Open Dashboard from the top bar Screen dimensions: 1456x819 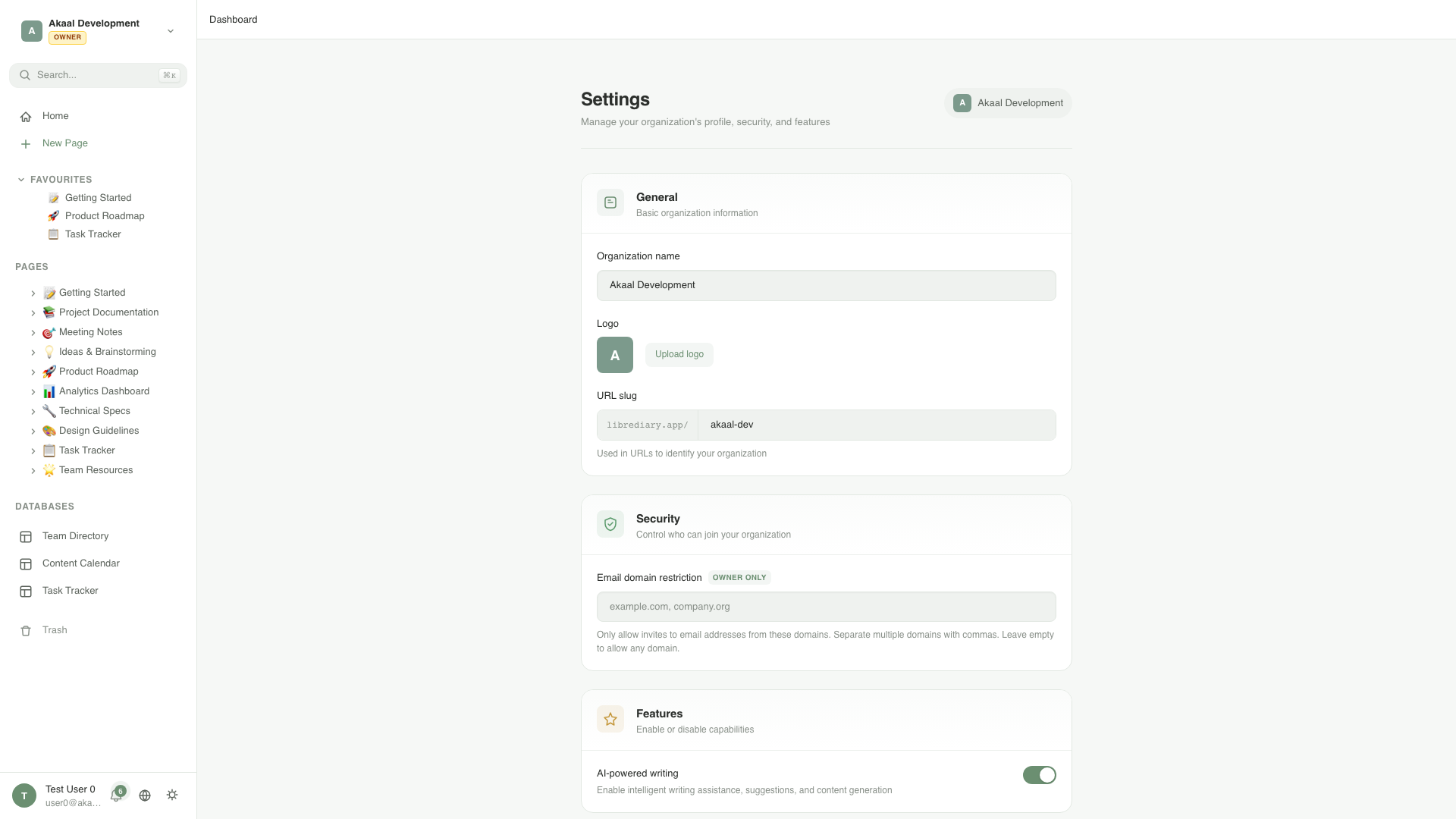[233, 19]
